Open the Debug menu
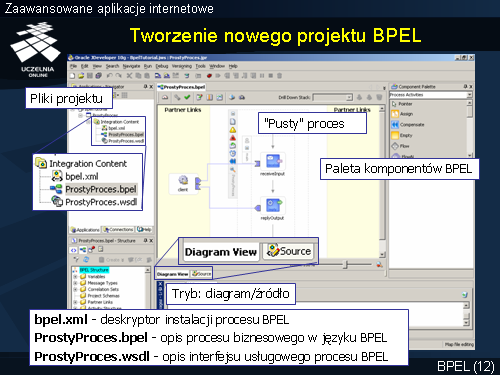Viewport: 500px width, 375px height. [162, 66]
